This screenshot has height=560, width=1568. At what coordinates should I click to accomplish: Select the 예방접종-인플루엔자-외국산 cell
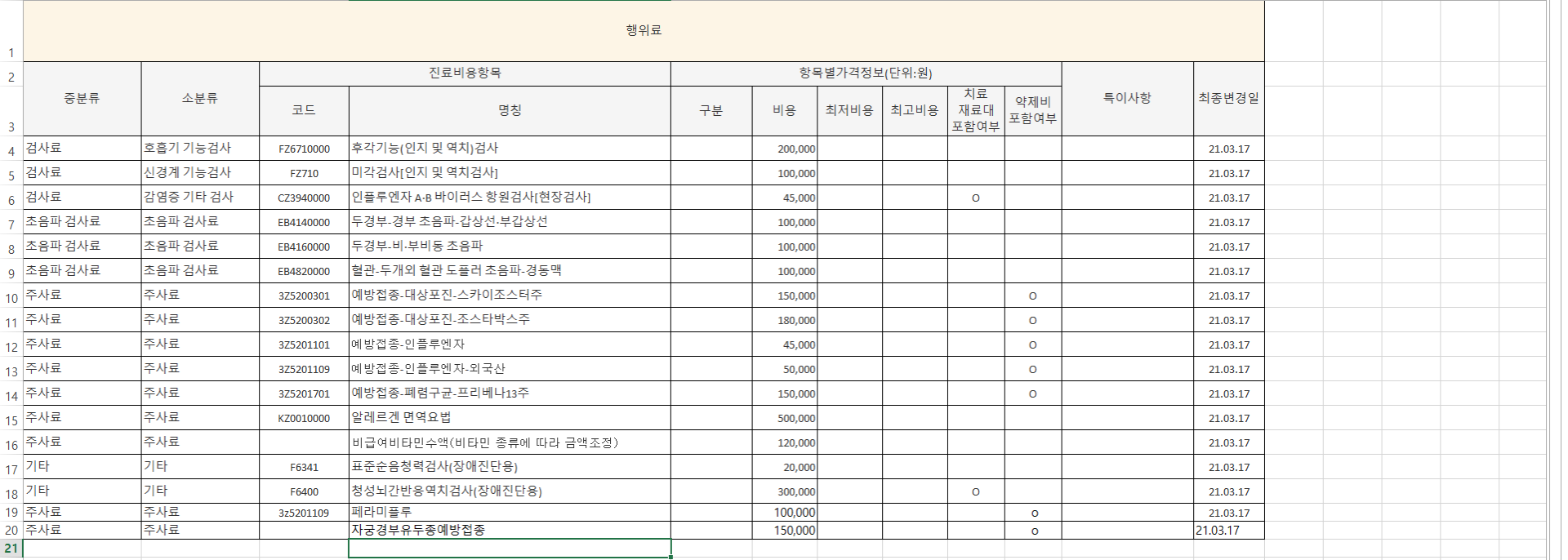pyautogui.click(x=510, y=369)
